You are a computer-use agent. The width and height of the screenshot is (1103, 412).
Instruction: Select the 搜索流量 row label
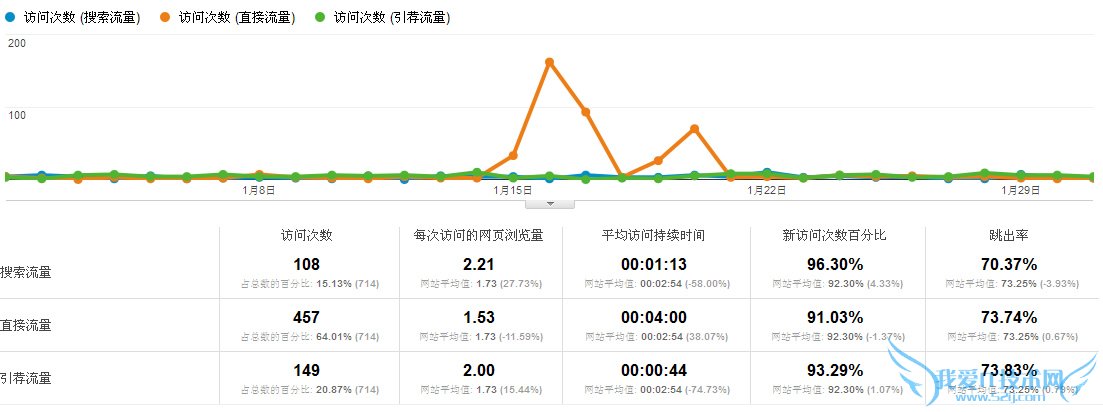point(26,272)
